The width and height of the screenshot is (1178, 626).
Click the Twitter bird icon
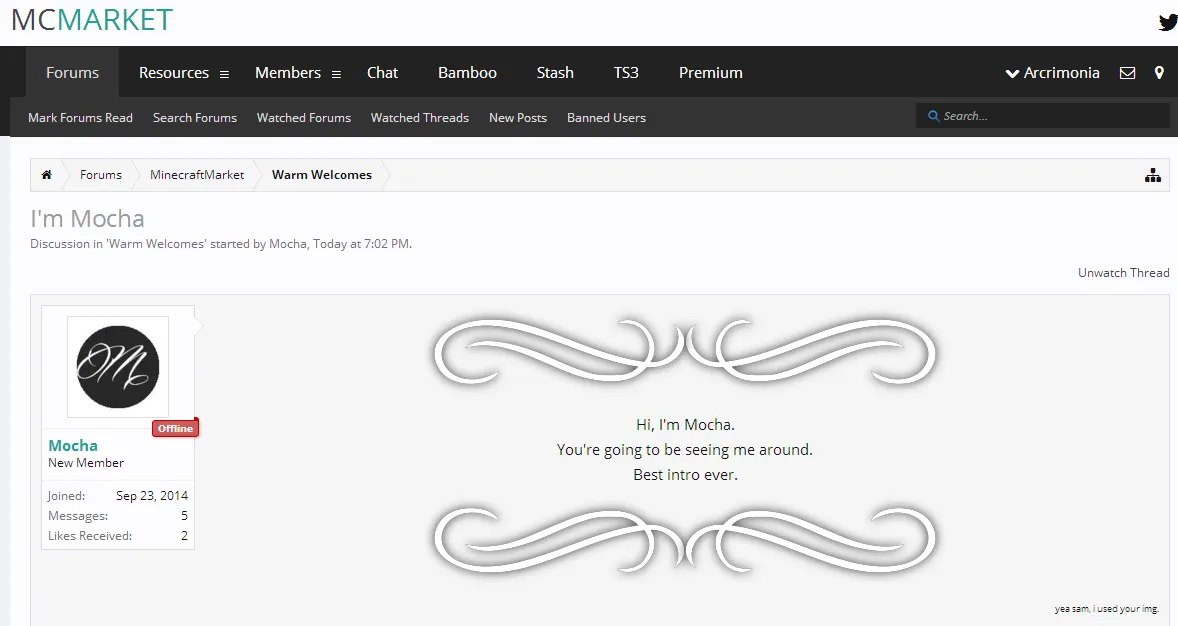coord(1167,23)
